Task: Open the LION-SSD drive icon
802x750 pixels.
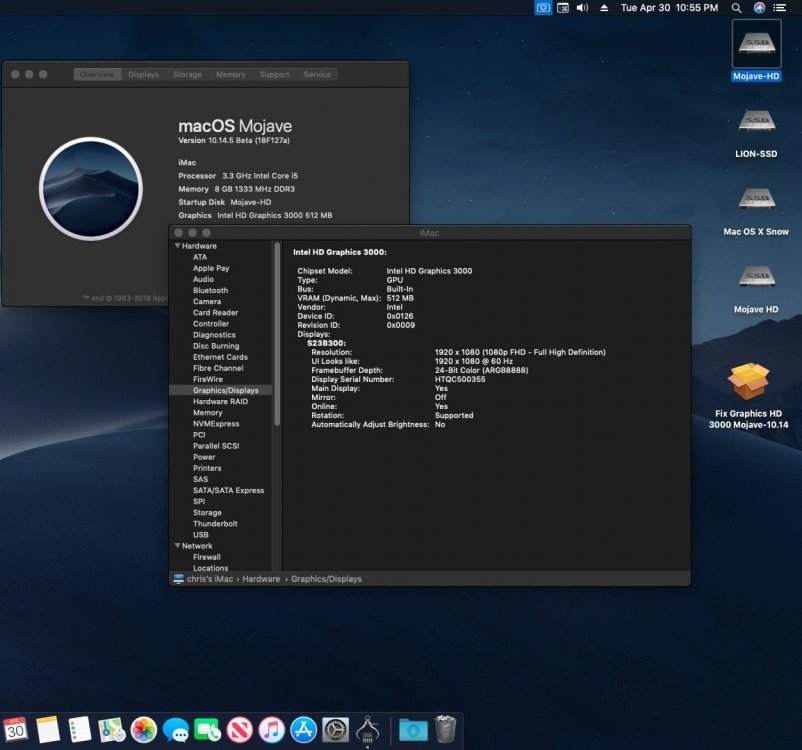Action: click(x=756, y=122)
